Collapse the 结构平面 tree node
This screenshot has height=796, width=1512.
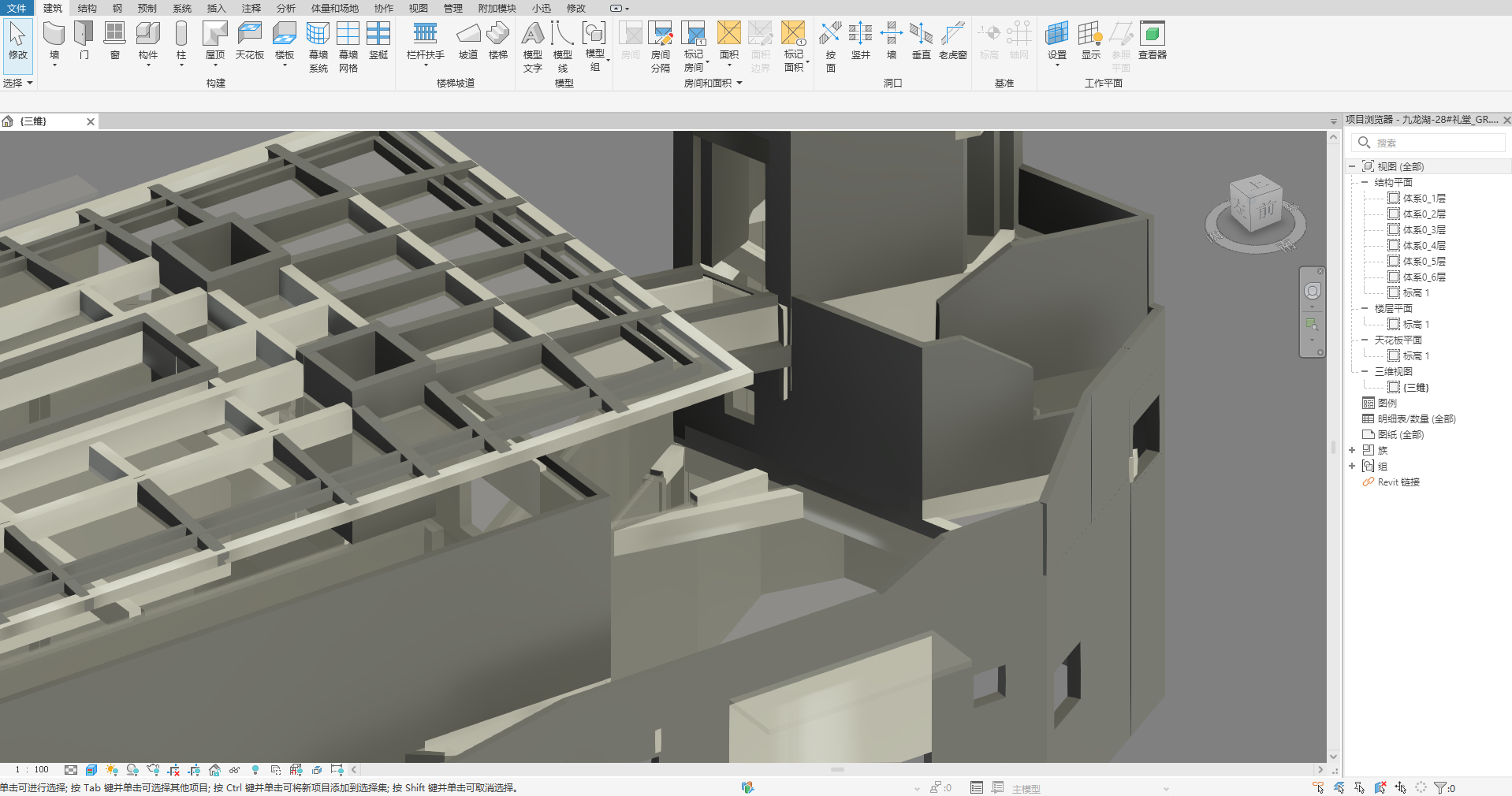tap(1365, 182)
